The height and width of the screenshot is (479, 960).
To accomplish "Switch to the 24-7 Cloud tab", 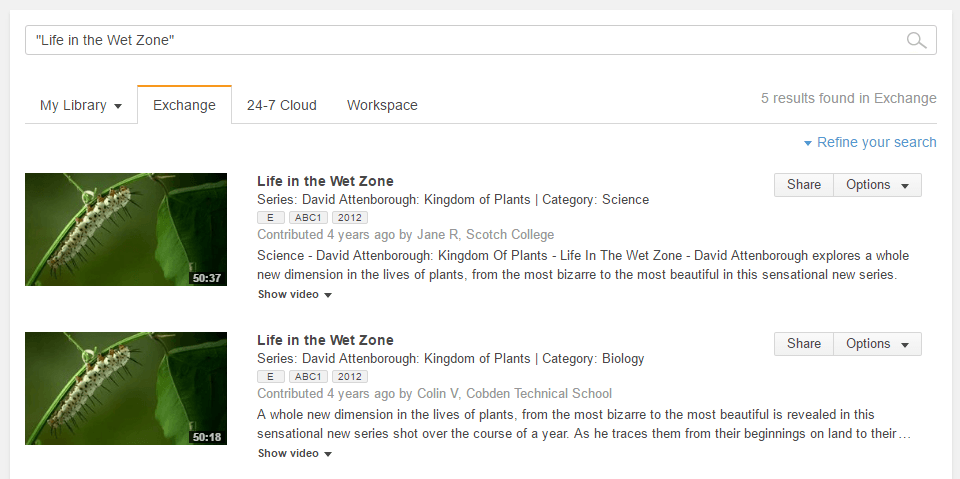I will click(x=282, y=105).
